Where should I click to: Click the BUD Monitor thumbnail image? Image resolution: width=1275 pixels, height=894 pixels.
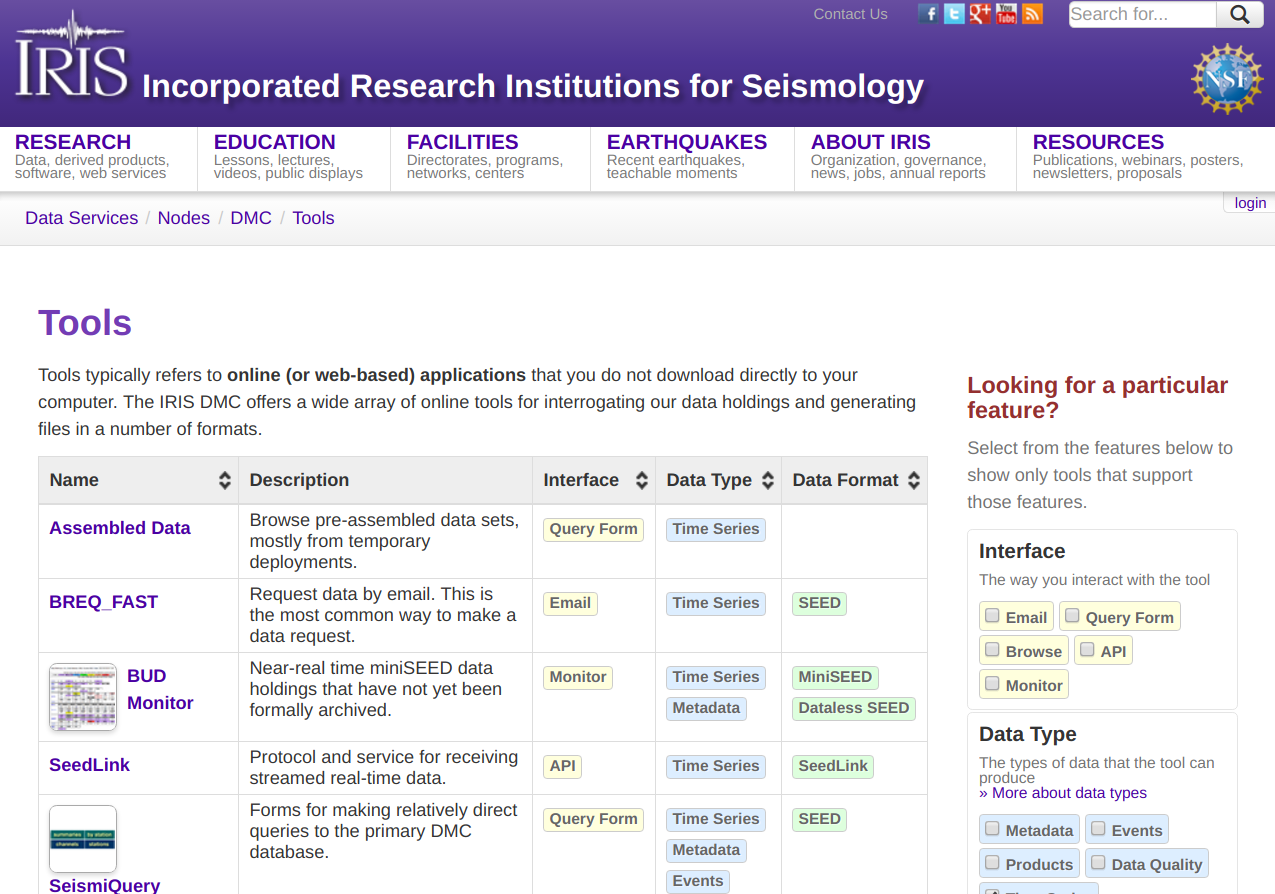[83, 696]
